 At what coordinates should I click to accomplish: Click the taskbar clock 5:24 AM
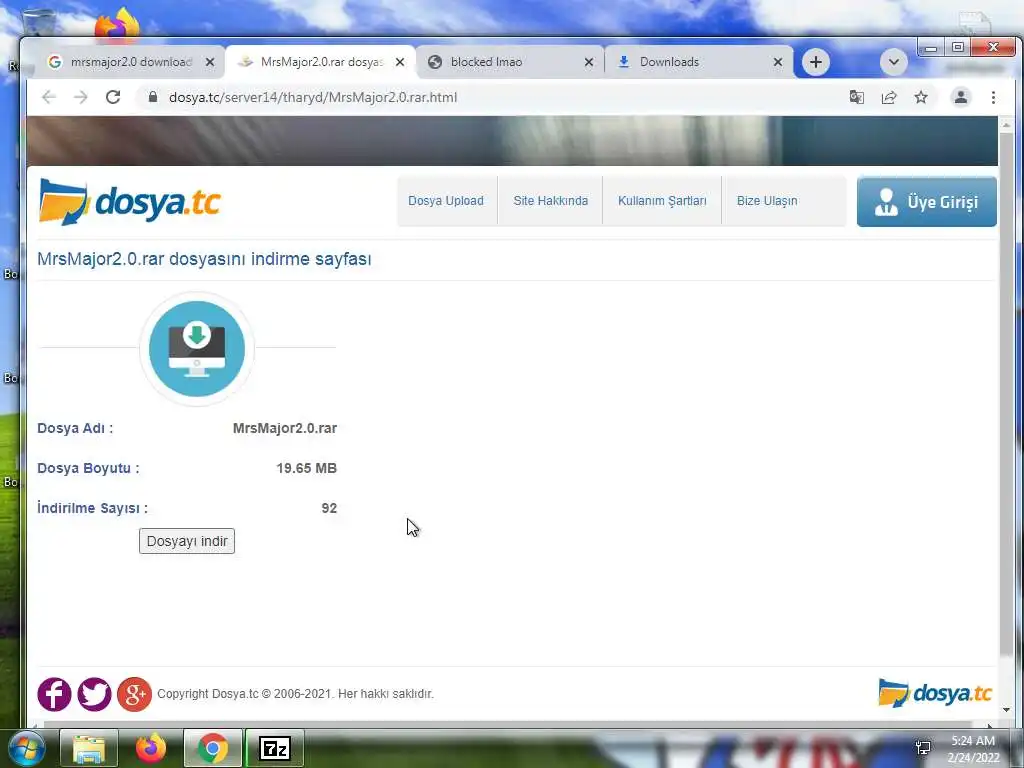pos(973,741)
